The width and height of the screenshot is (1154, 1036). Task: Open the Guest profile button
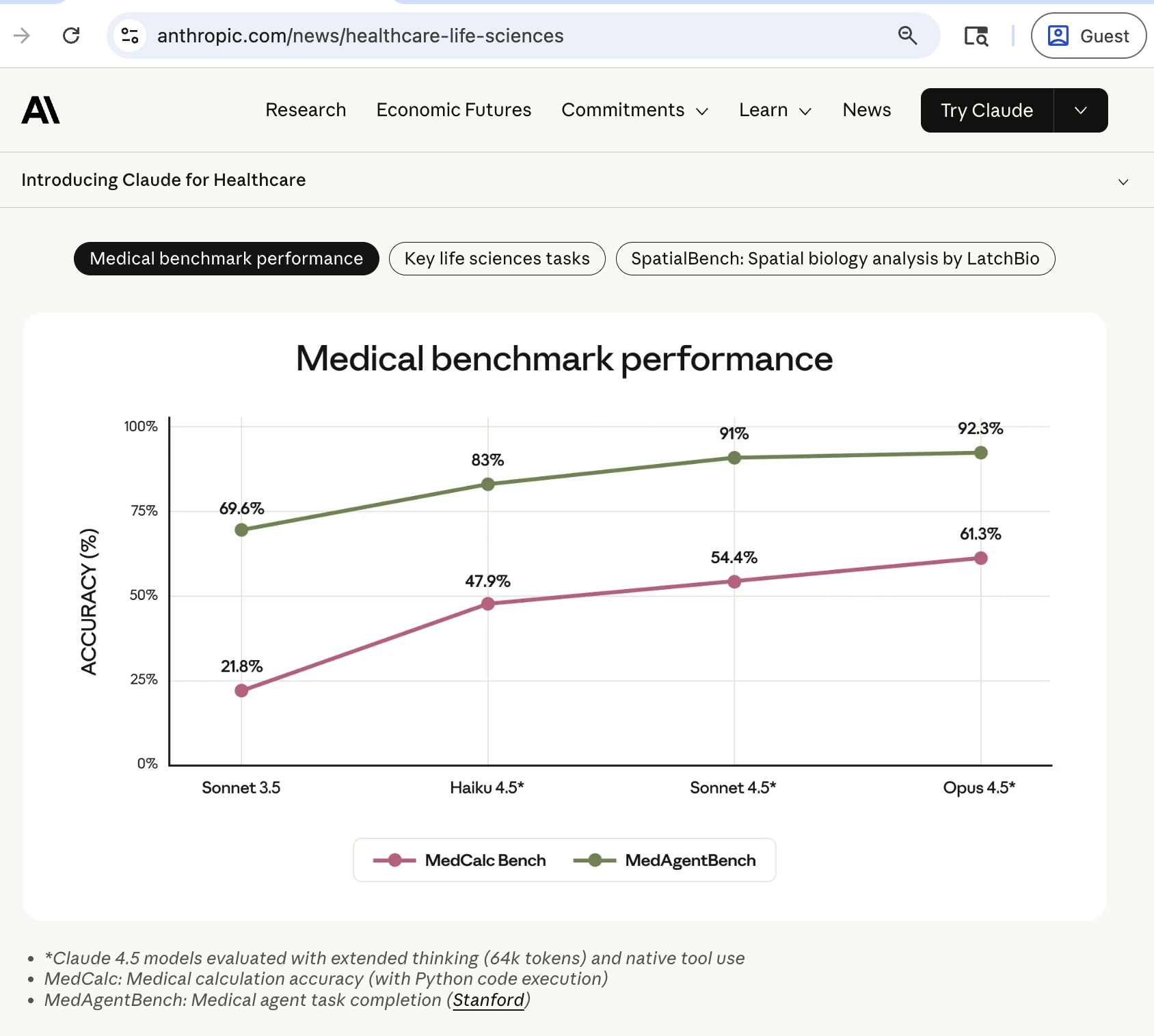click(1088, 36)
